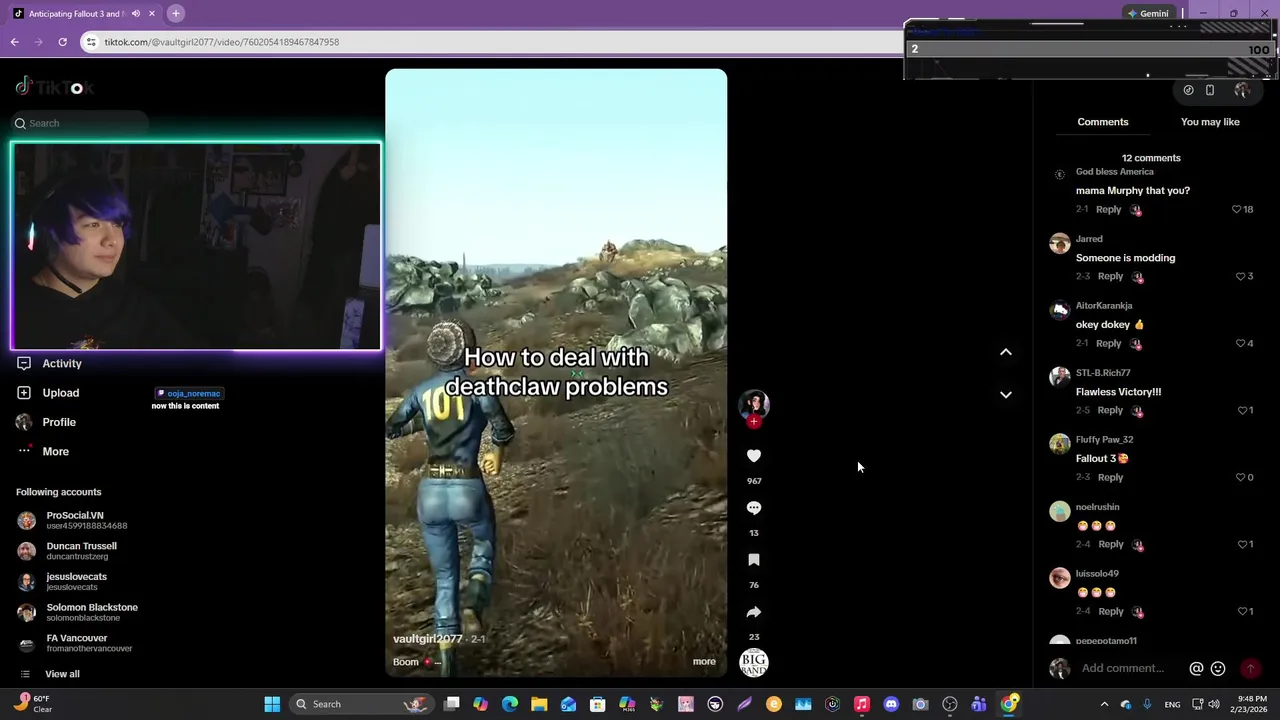Viewport: 1280px width, 720px height.
Task: Open a new browser tab
Action: pyautogui.click(x=175, y=13)
